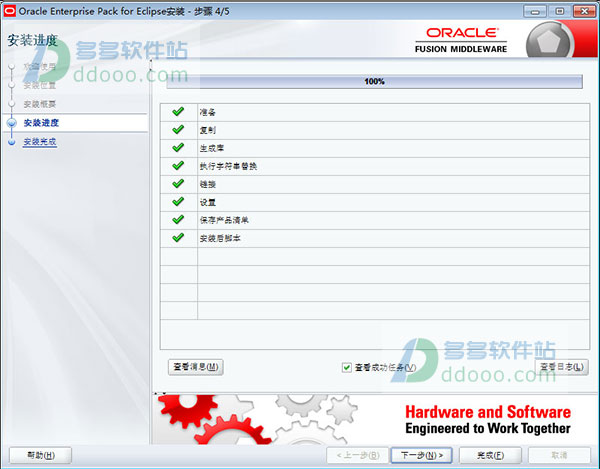The image size is (600, 469).
Task: Click the pentagon emblem next to Oracle logo
Action: (x=549, y=41)
